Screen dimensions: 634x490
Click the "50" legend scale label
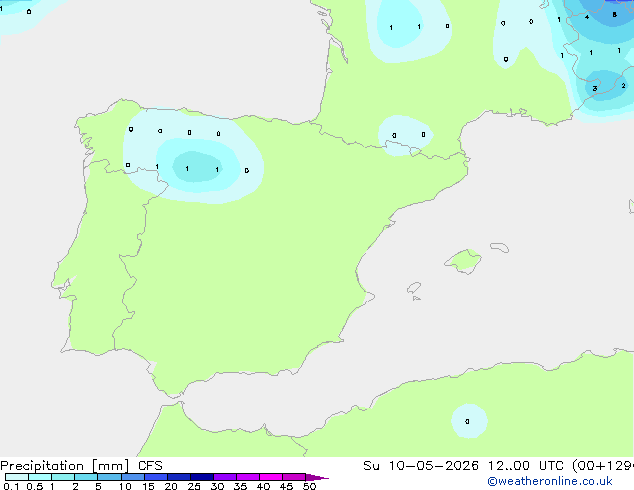[309, 486]
